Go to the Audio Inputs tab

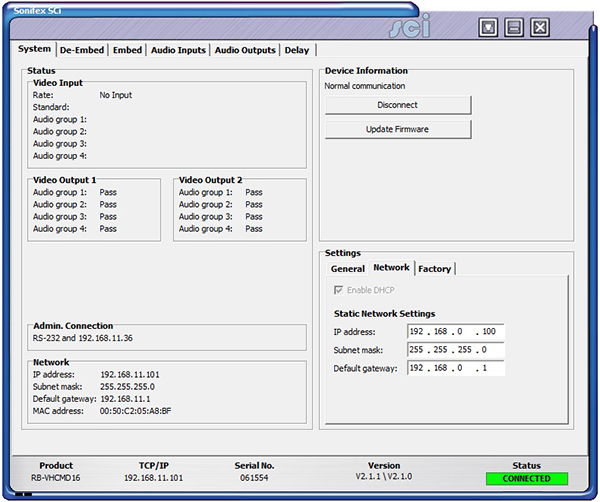pyautogui.click(x=178, y=50)
